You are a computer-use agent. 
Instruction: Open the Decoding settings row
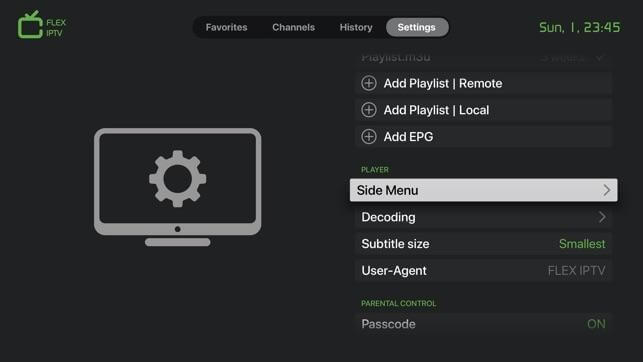tap(483, 217)
